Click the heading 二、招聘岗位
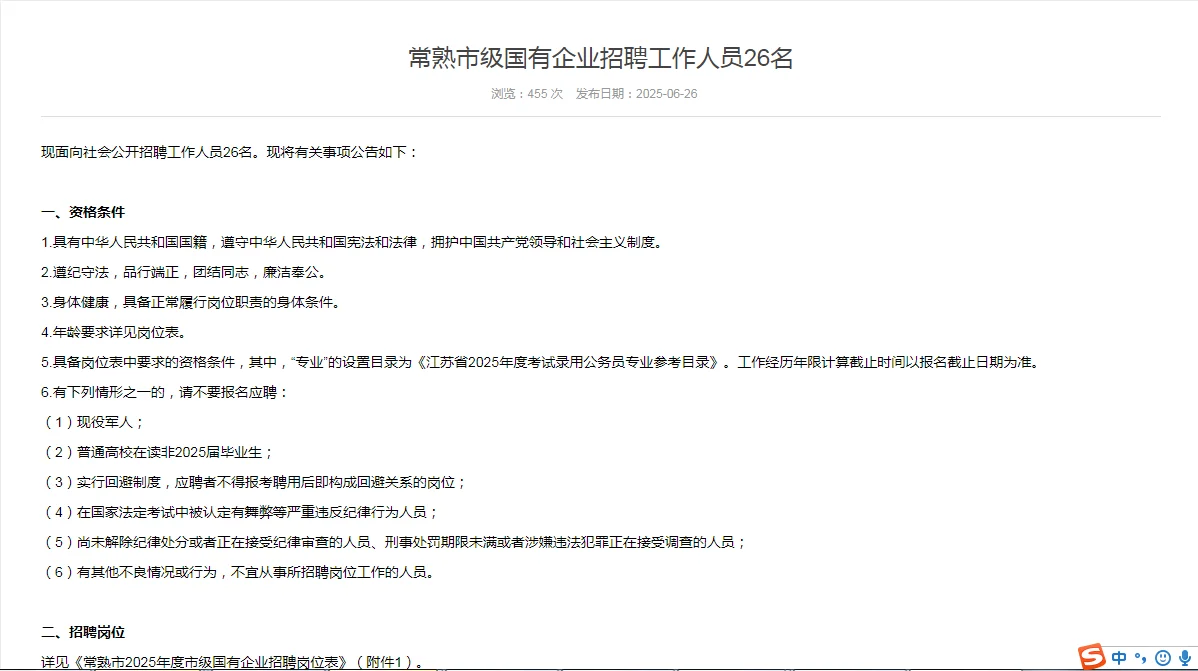The height and width of the screenshot is (671, 1198). [x=83, y=632]
